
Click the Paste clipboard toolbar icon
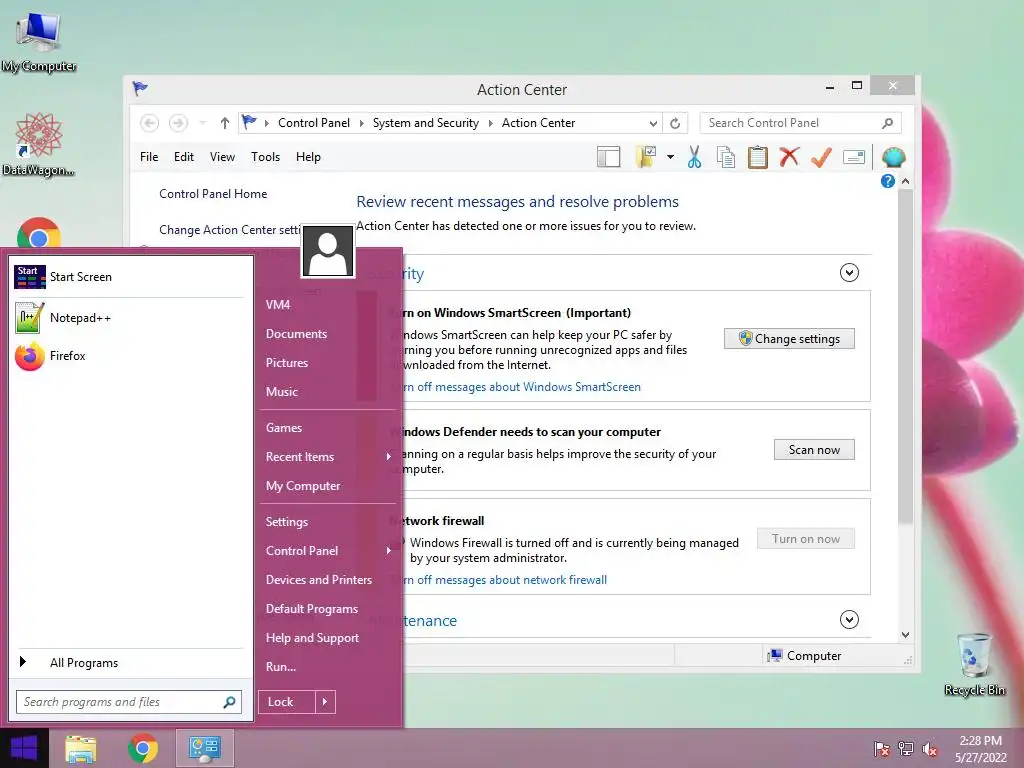point(758,157)
